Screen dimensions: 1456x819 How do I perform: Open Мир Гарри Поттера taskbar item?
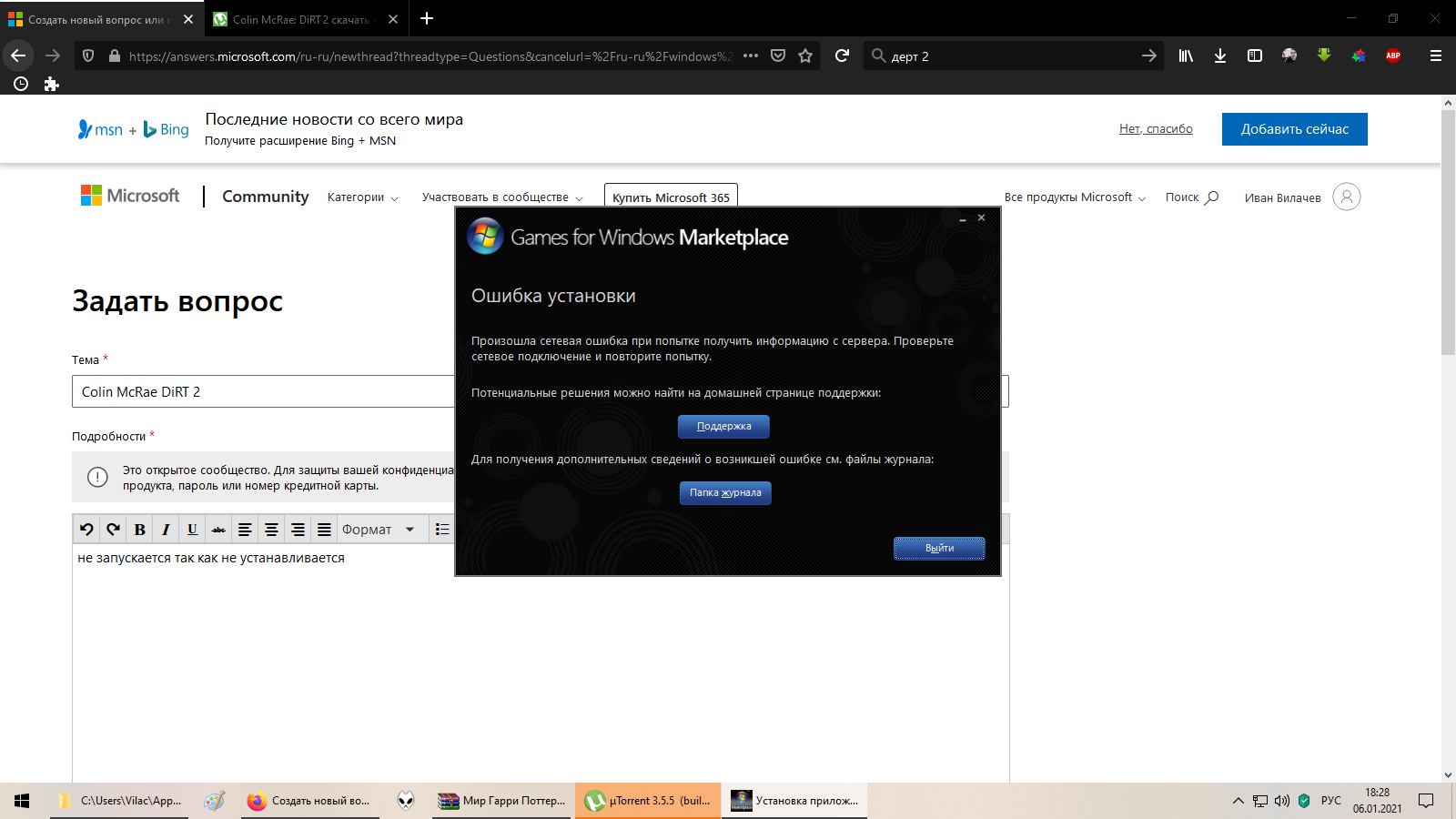[x=501, y=801]
